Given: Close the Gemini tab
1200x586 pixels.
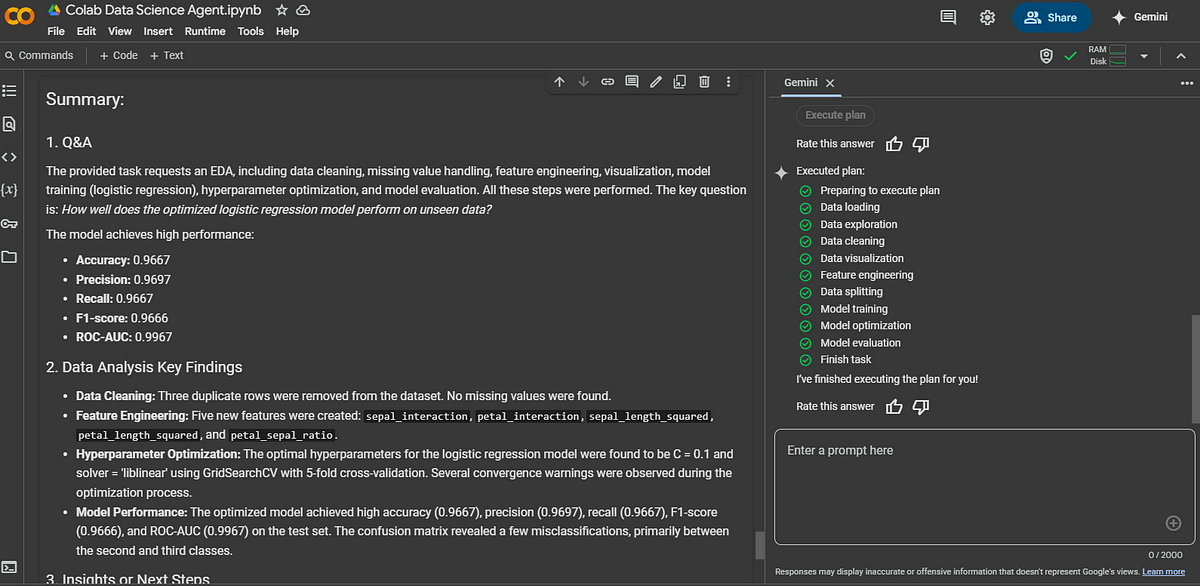Looking at the screenshot, I should point(830,83).
